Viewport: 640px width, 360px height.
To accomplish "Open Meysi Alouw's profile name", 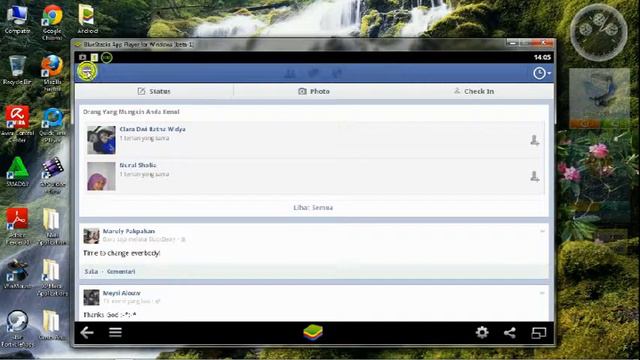I will click(x=121, y=293).
